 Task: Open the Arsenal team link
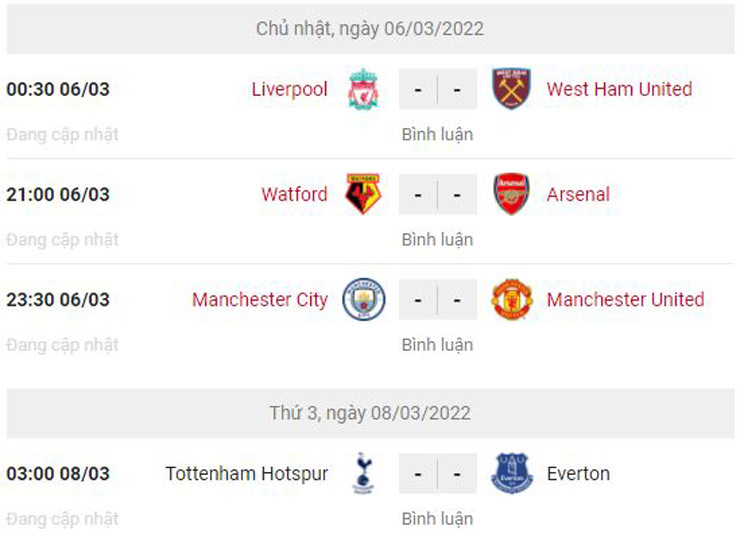click(x=578, y=194)
